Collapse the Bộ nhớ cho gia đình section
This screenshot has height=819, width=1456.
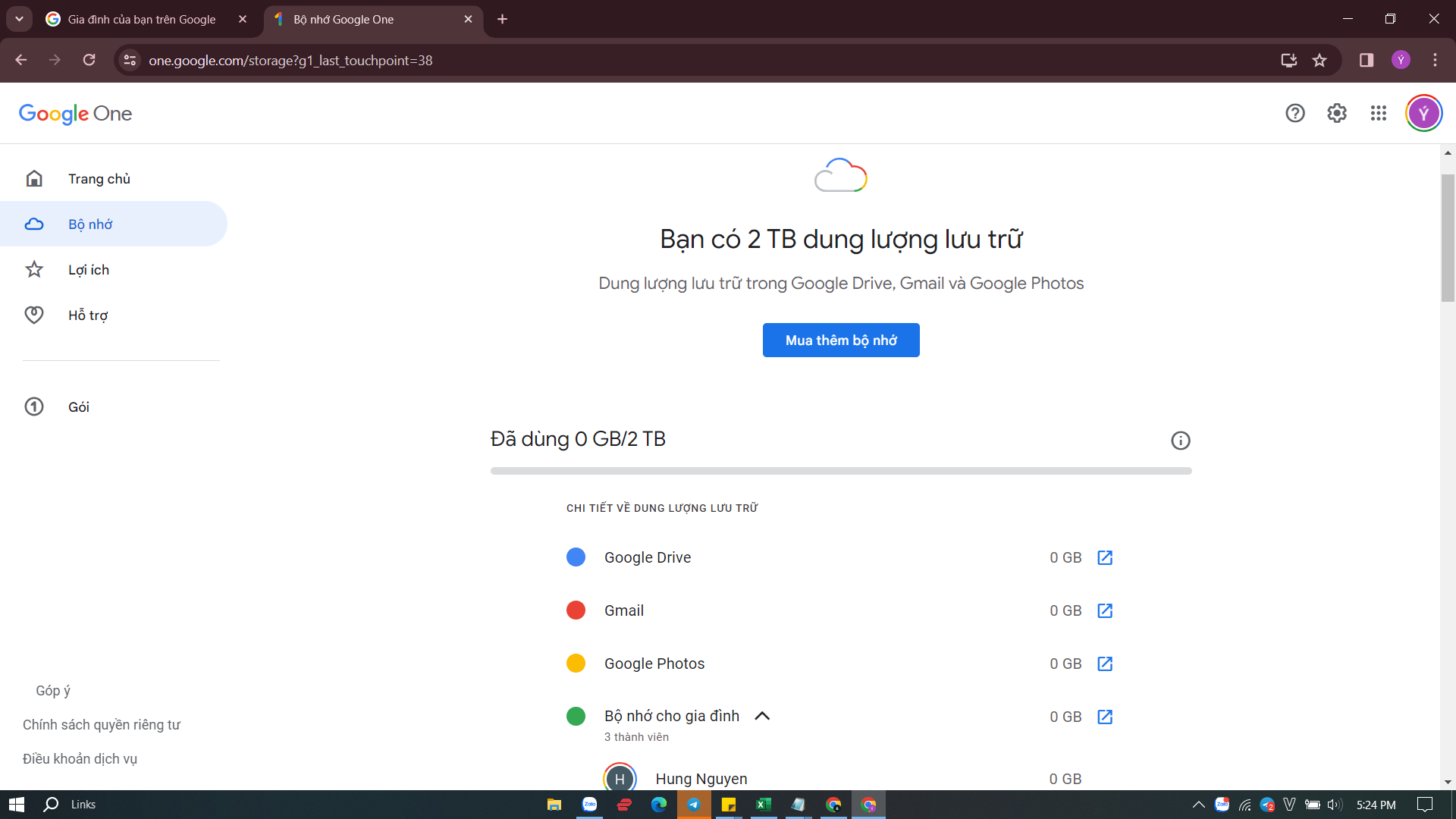pyautogui.click(x=762, y=716)
